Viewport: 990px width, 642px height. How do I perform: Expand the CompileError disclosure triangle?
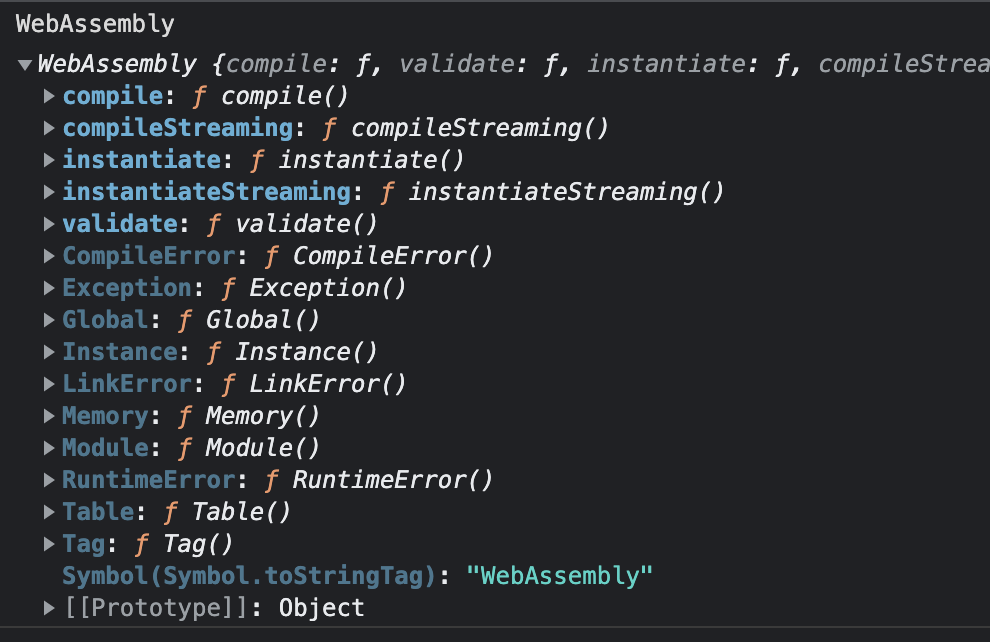coord(49,256)
